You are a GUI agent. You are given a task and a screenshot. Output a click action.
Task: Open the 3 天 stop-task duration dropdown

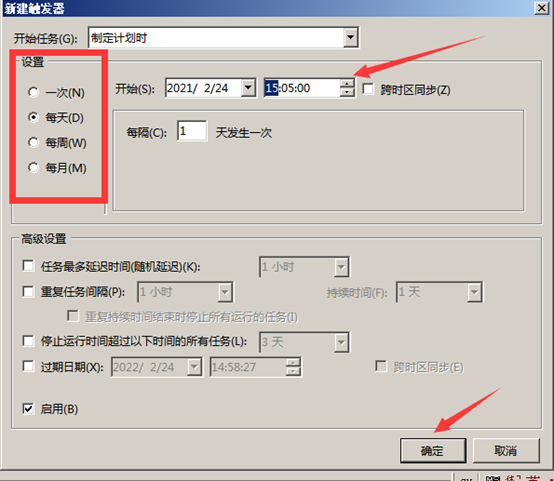[341, 342]
